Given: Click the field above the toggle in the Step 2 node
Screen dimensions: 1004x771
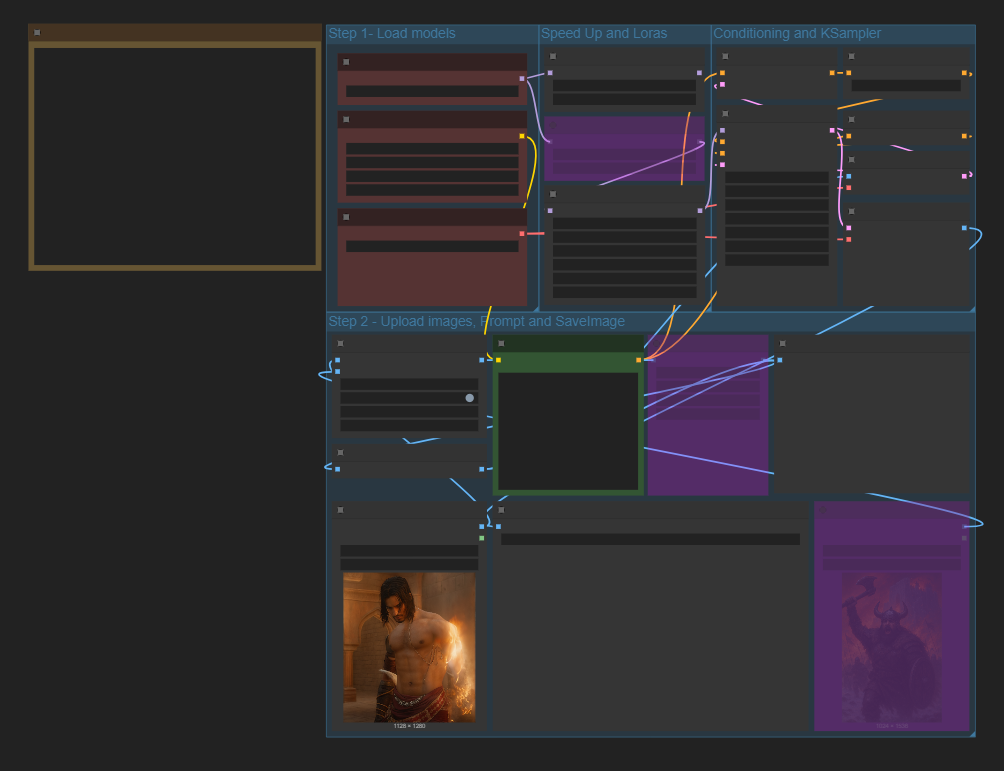Looking at the screenshot, I should (x=409, y=384).
